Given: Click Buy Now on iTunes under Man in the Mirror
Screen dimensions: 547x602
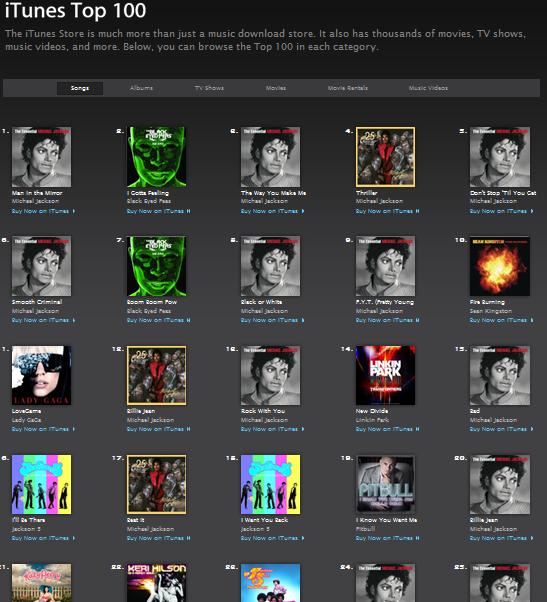Looking at the screenshot, I should point(43,211).
